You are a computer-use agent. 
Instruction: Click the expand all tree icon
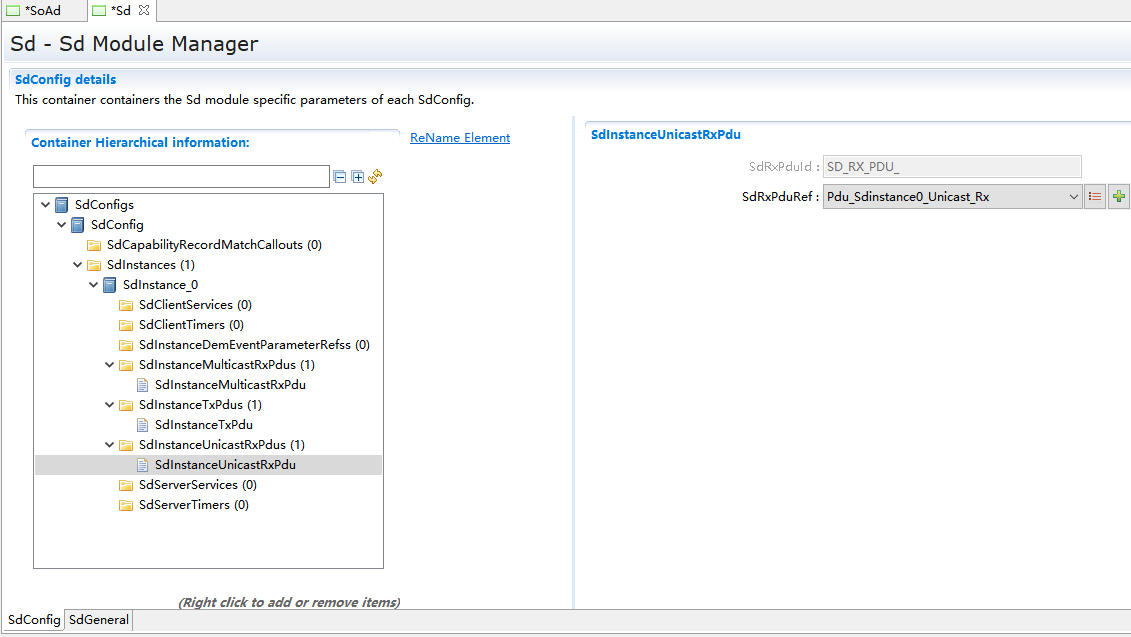coord(358,177)
